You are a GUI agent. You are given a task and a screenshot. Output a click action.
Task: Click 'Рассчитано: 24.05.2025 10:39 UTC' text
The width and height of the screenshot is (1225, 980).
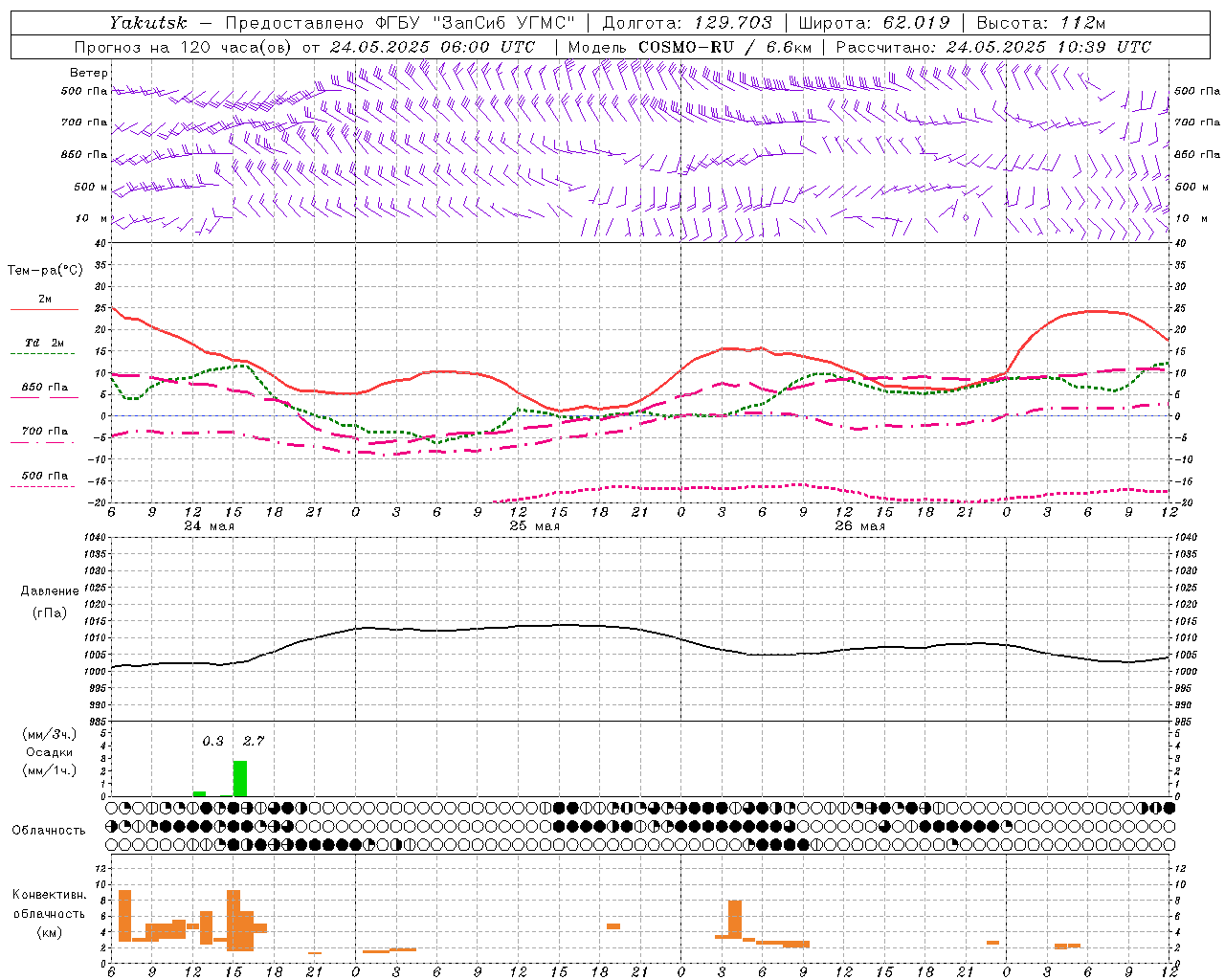(993, 47)
